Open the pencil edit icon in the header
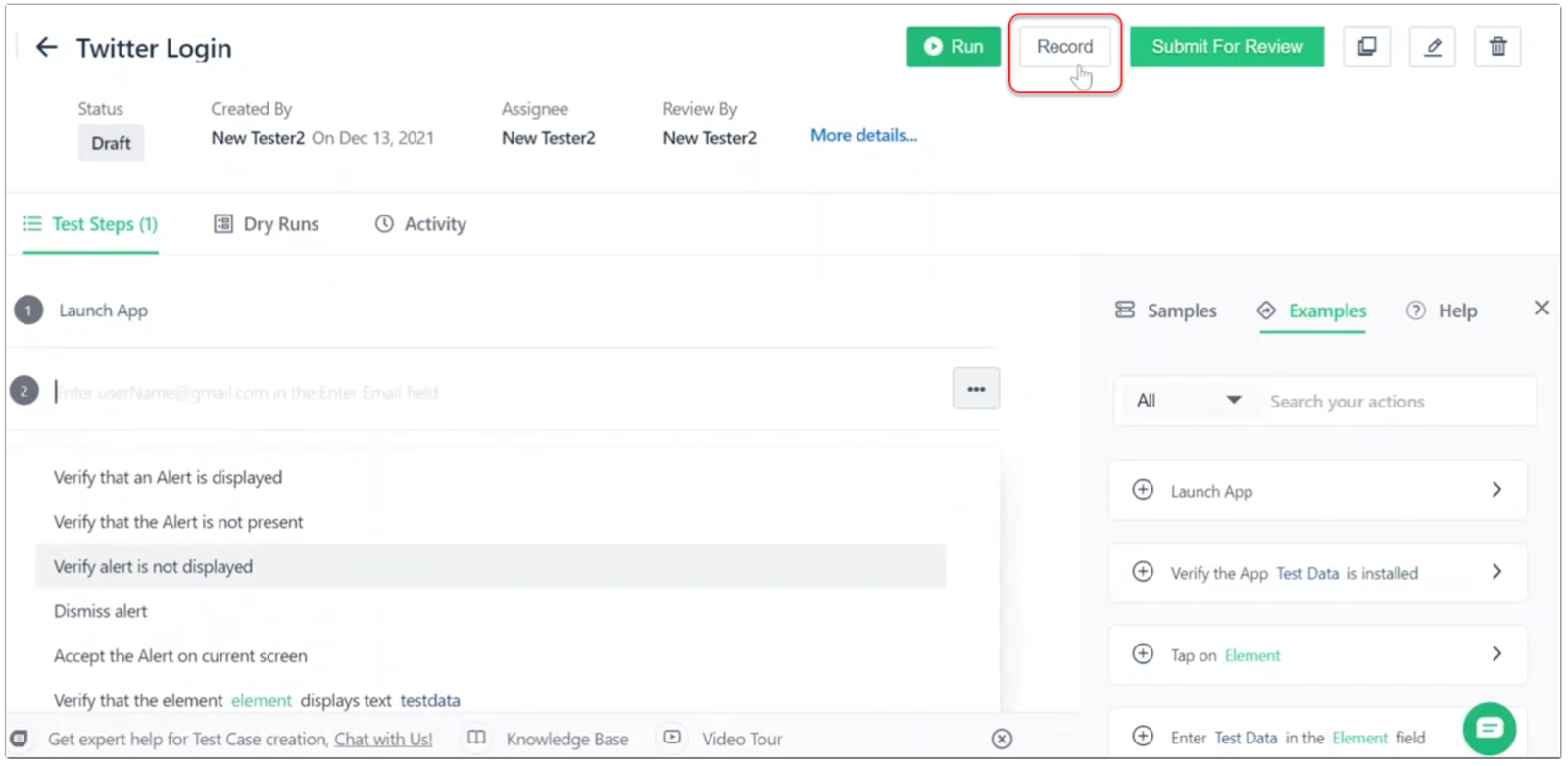Viewport: 1568px width, 766px height. point(1432,46)
